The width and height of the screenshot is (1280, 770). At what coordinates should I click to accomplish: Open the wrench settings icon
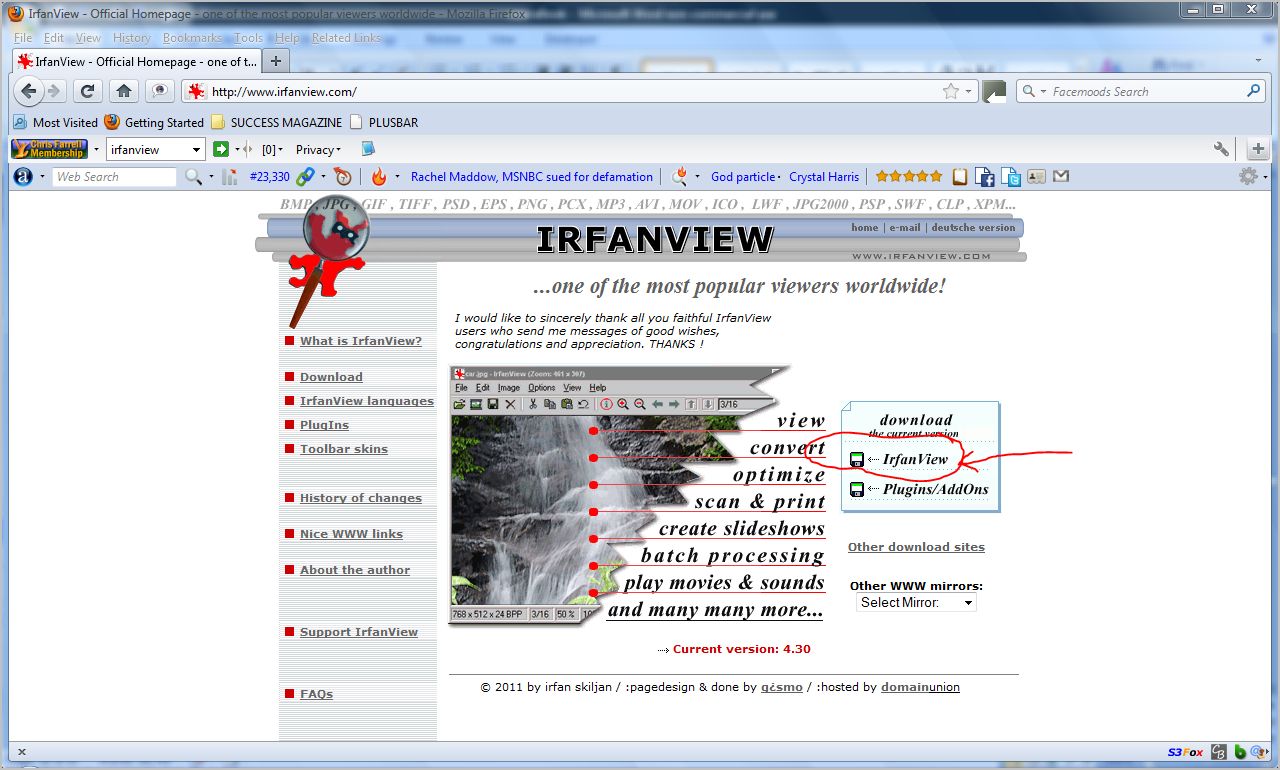coord(1221,149)
